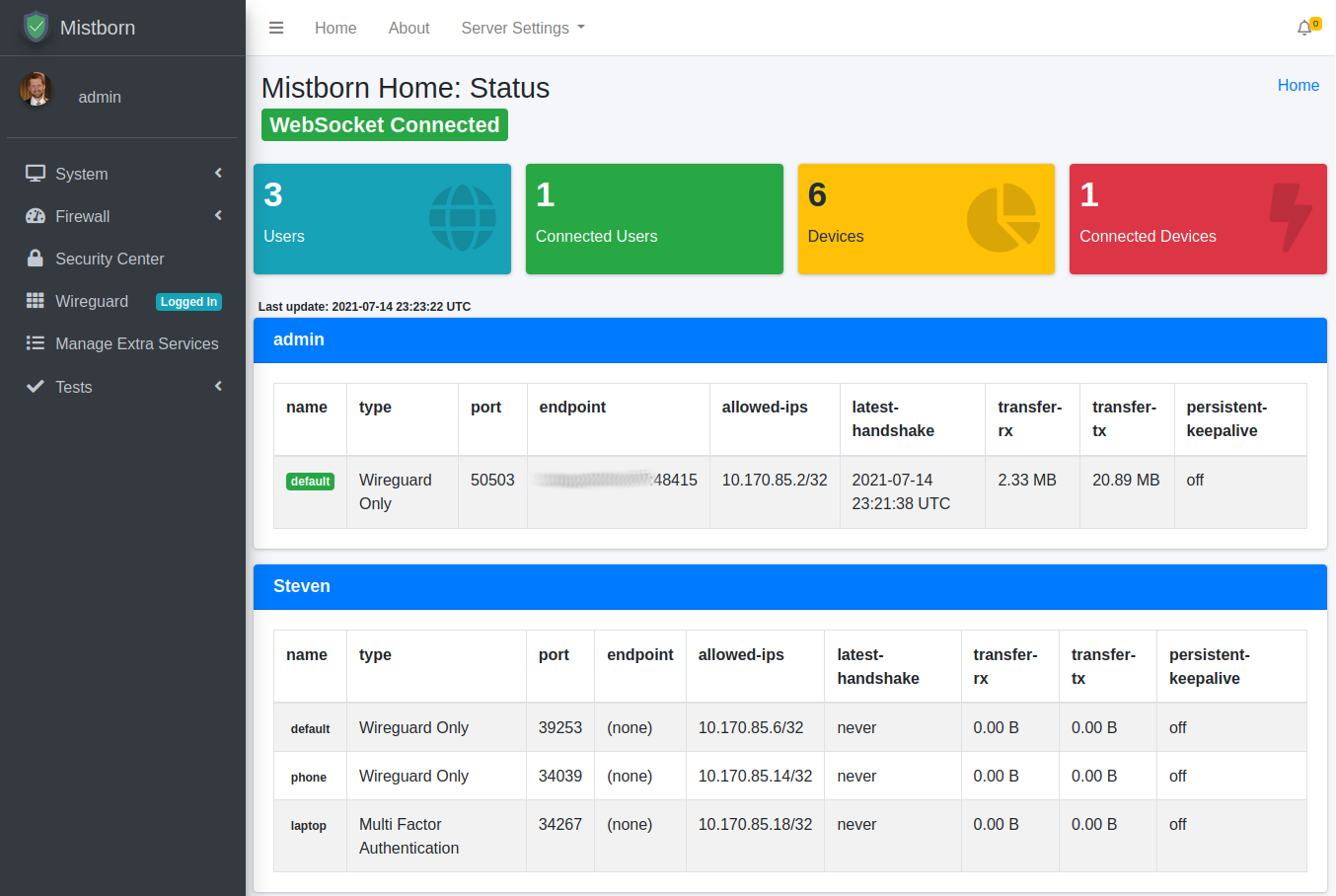Click the Mistborn shield logo
Screen dimensions: 1336x896
(x=37, y=27)
